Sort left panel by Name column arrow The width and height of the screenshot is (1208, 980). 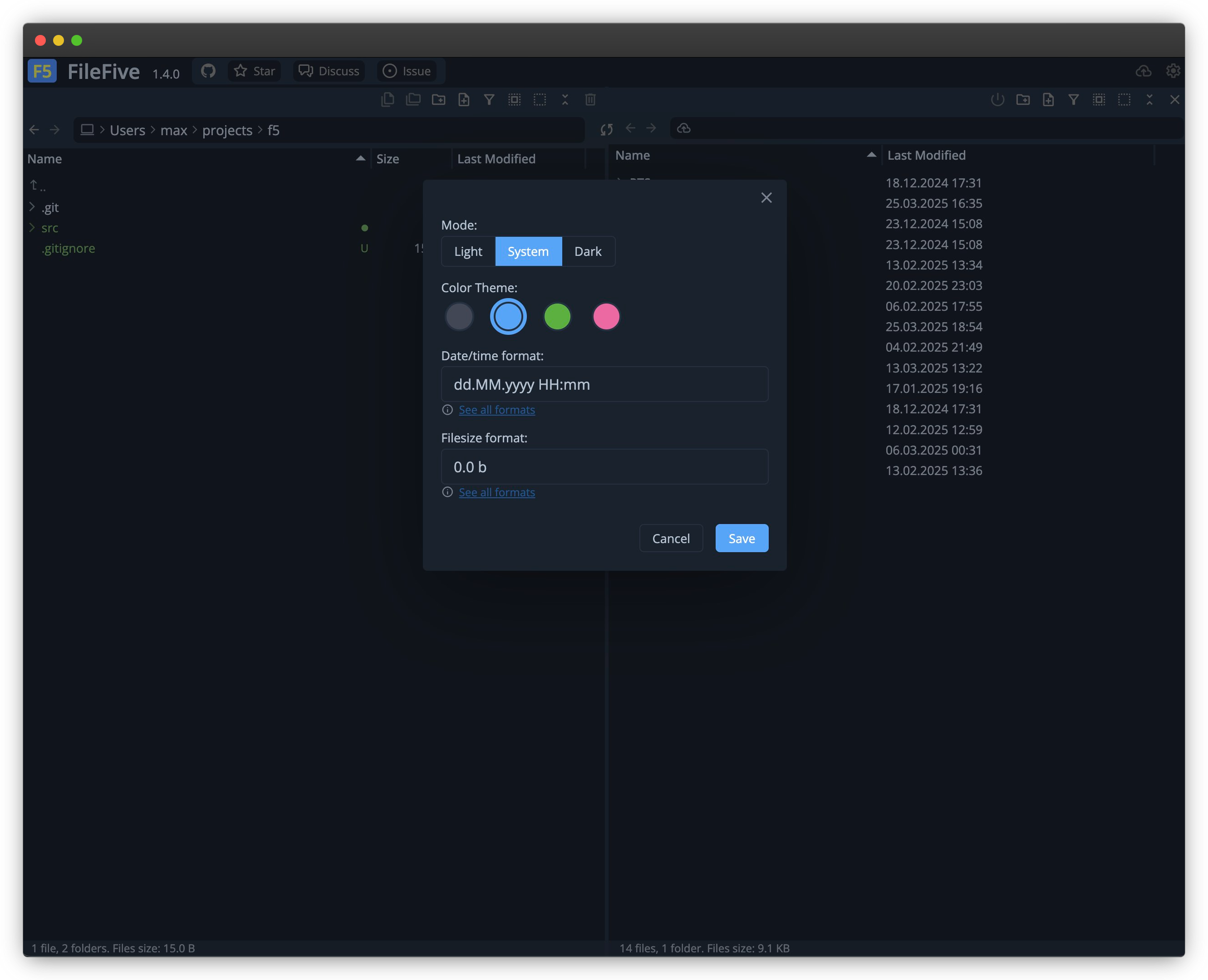point(360,159)
